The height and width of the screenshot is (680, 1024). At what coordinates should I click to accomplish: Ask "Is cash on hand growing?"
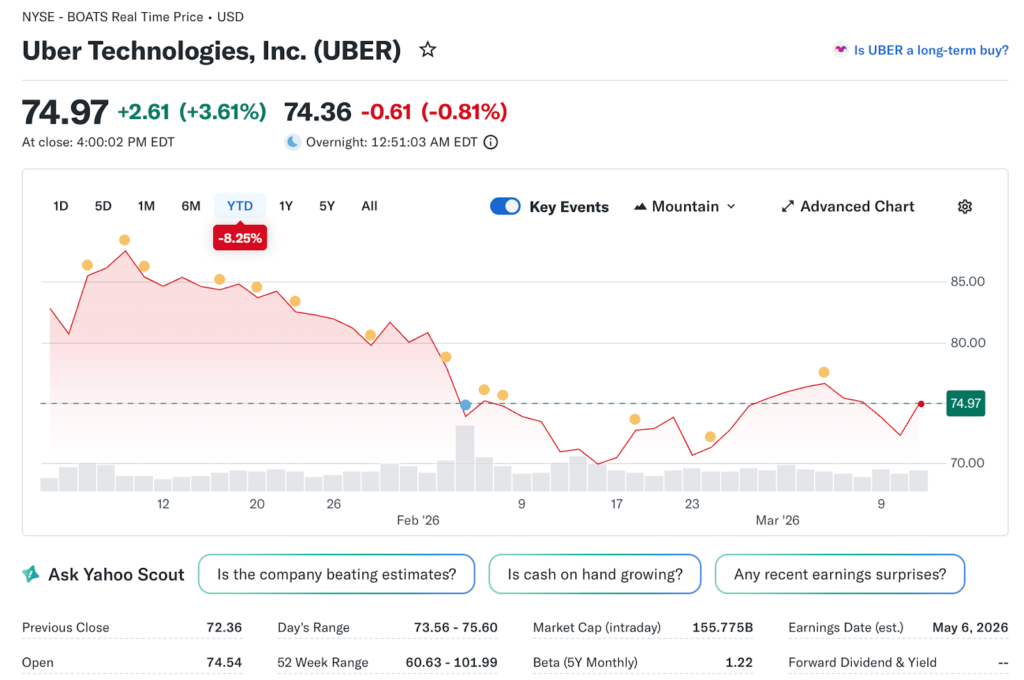pos(595,575)
